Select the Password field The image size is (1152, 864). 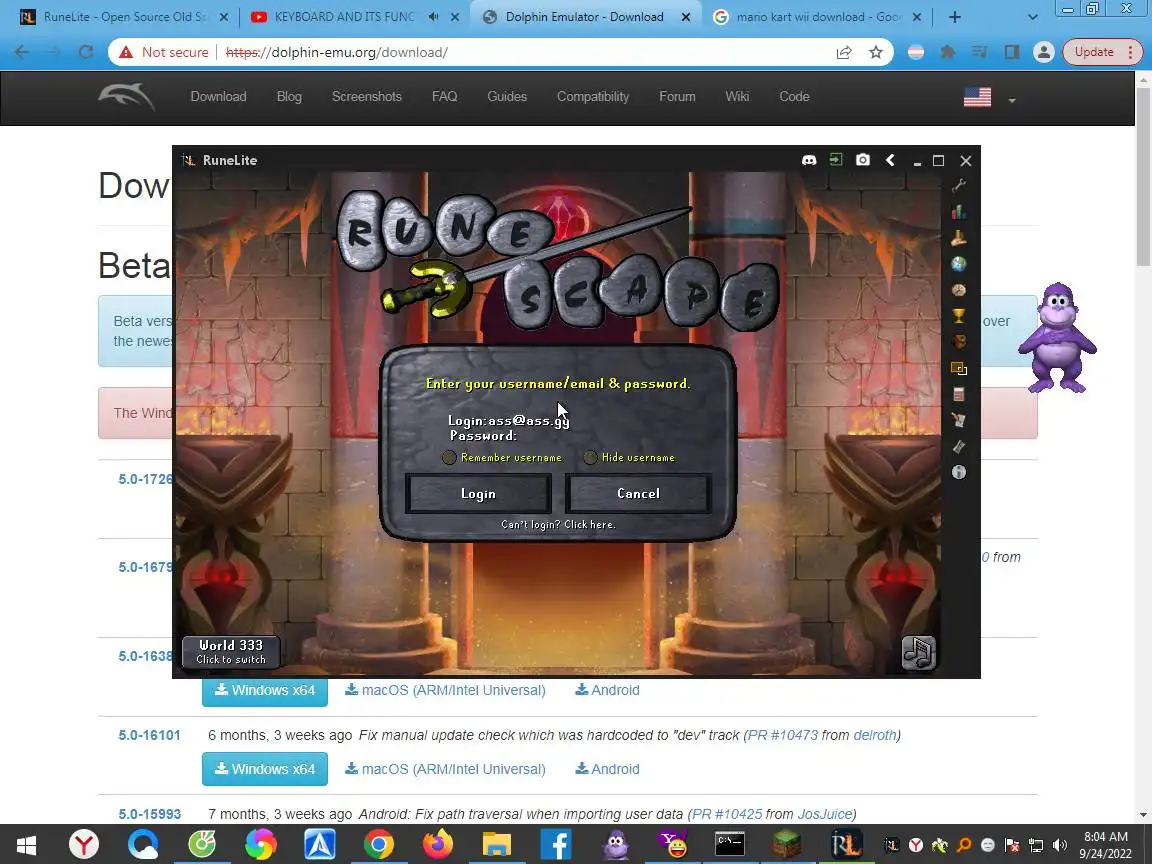(x=483, y=436)
